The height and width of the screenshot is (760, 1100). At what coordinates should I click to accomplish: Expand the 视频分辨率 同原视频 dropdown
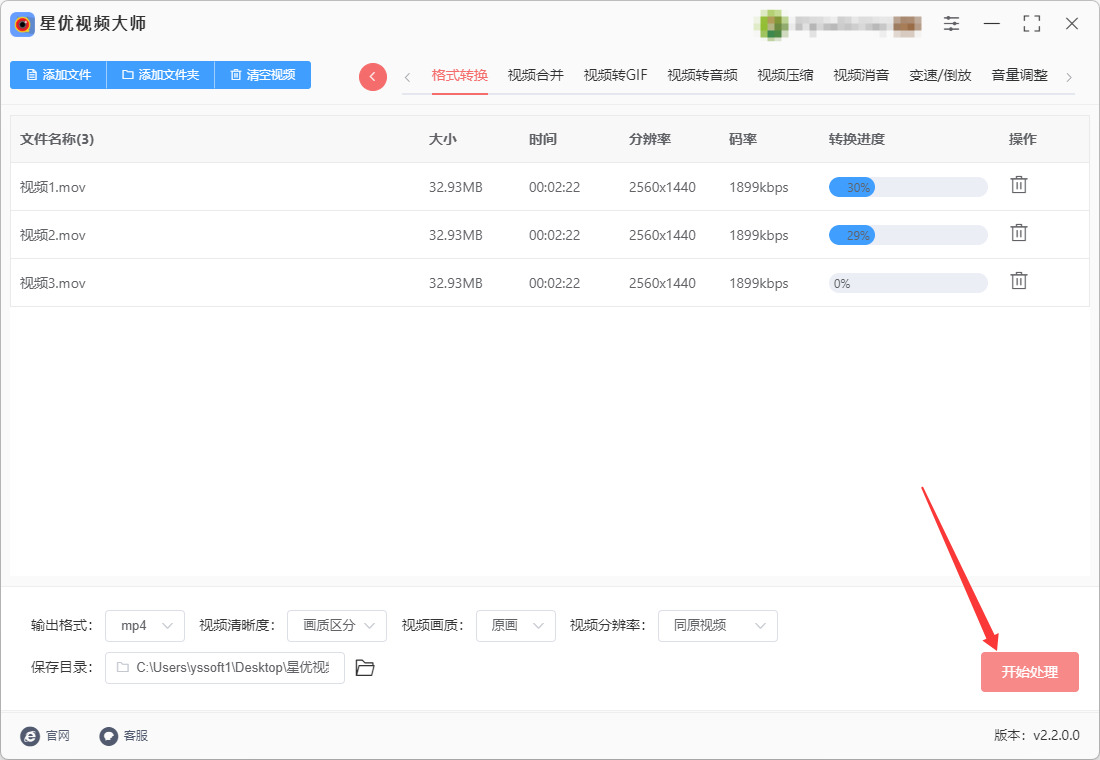[718, 626]
